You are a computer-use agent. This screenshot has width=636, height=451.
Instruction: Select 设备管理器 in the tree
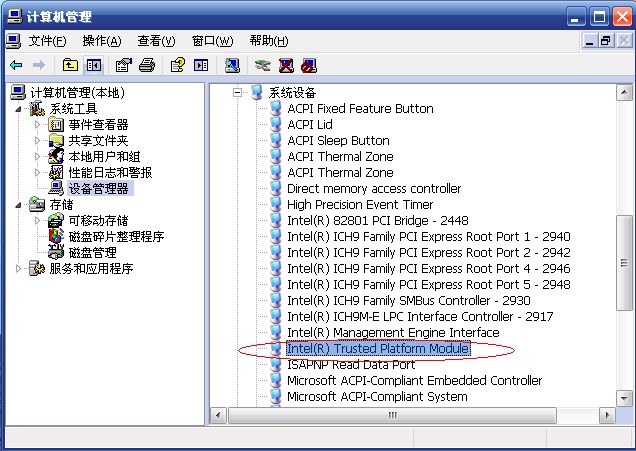pyautogui.click(x=99, y=189)
